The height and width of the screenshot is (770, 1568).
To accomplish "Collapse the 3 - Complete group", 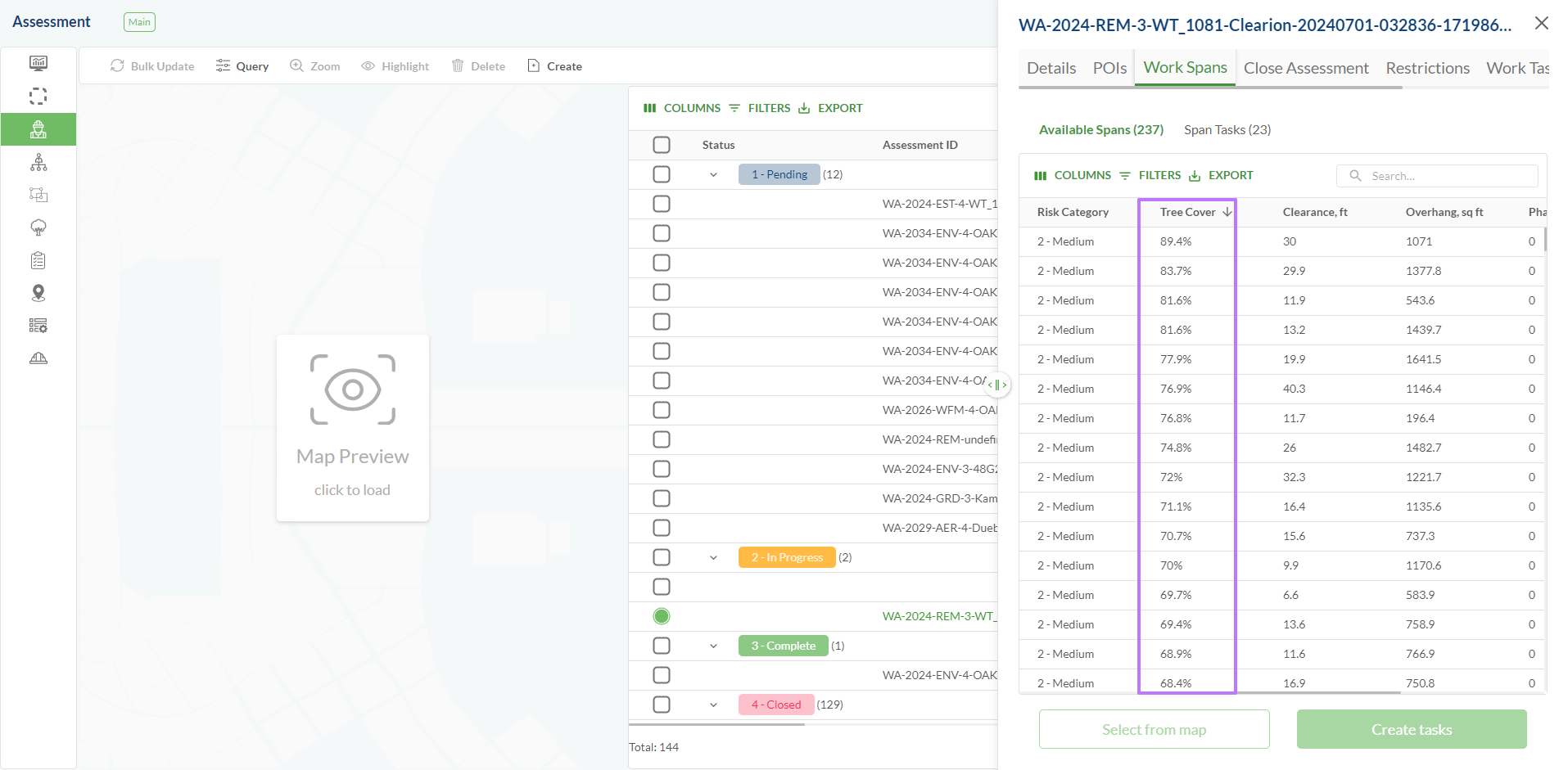I will click(713, 646).
